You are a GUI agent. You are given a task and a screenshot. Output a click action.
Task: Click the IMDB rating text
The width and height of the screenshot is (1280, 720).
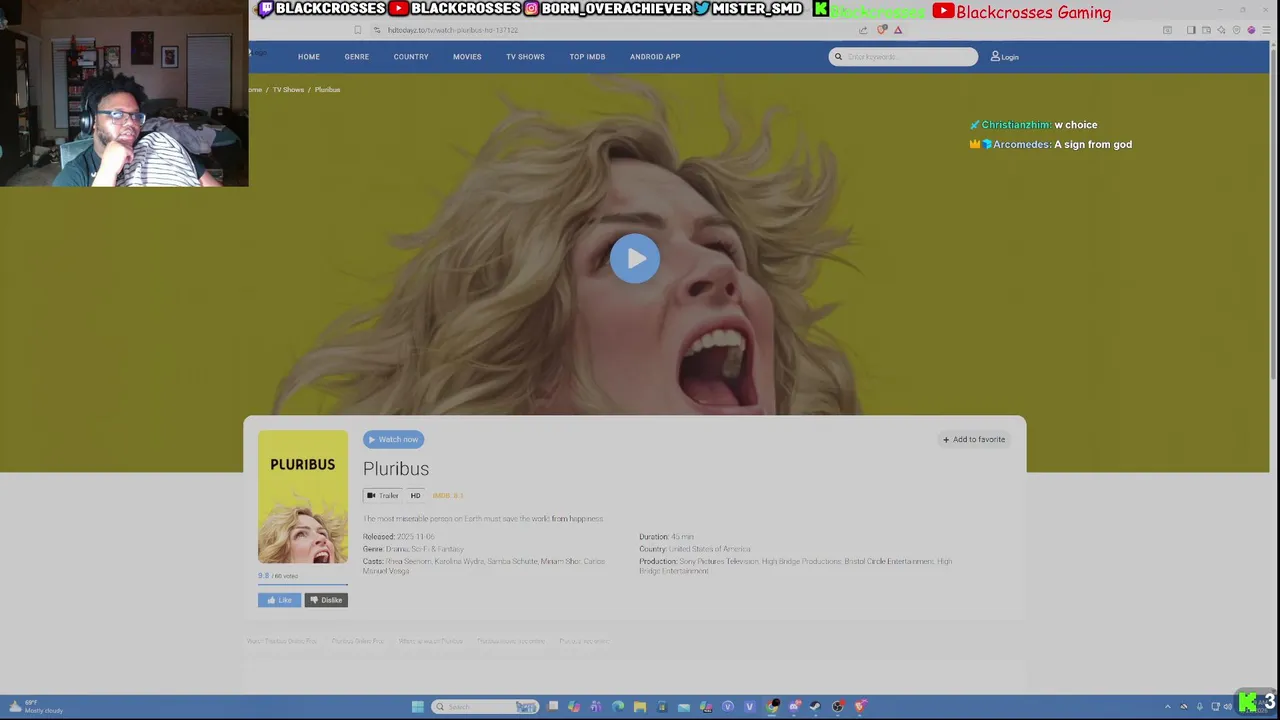(448, 495)
